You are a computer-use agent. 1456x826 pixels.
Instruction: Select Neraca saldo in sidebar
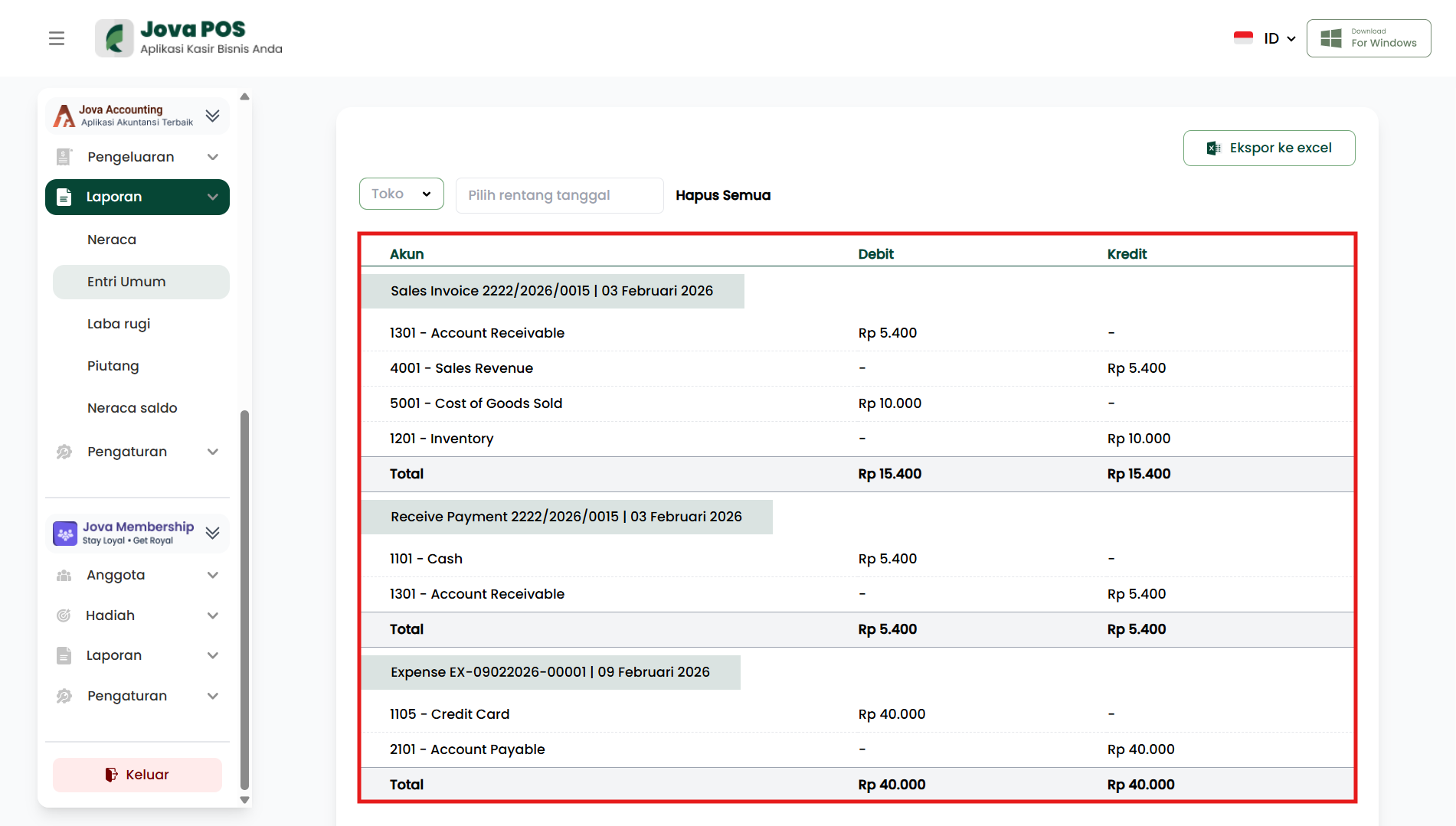(132, 408)
